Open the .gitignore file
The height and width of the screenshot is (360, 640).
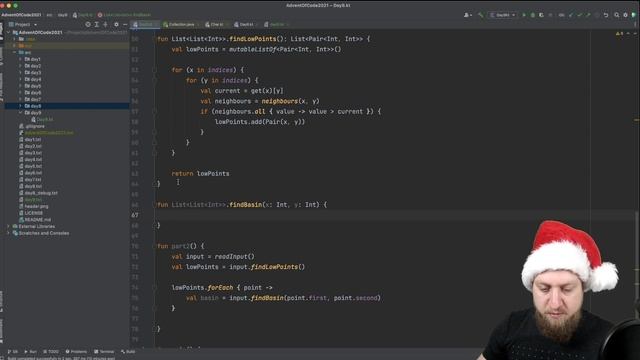click(x=32, y=126)
